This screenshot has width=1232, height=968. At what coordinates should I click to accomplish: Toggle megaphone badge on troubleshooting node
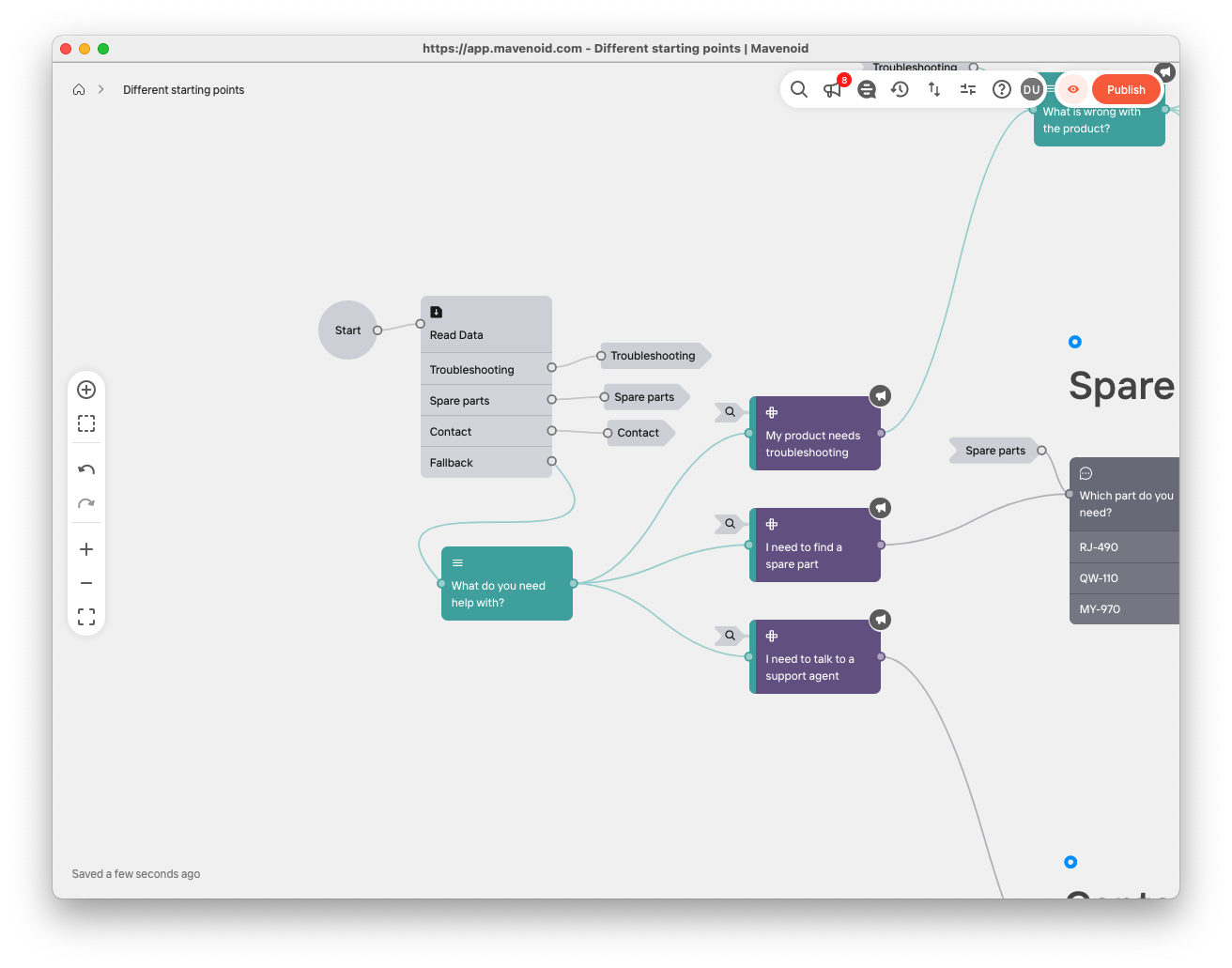pyautogui.click(x=880, y=396)
